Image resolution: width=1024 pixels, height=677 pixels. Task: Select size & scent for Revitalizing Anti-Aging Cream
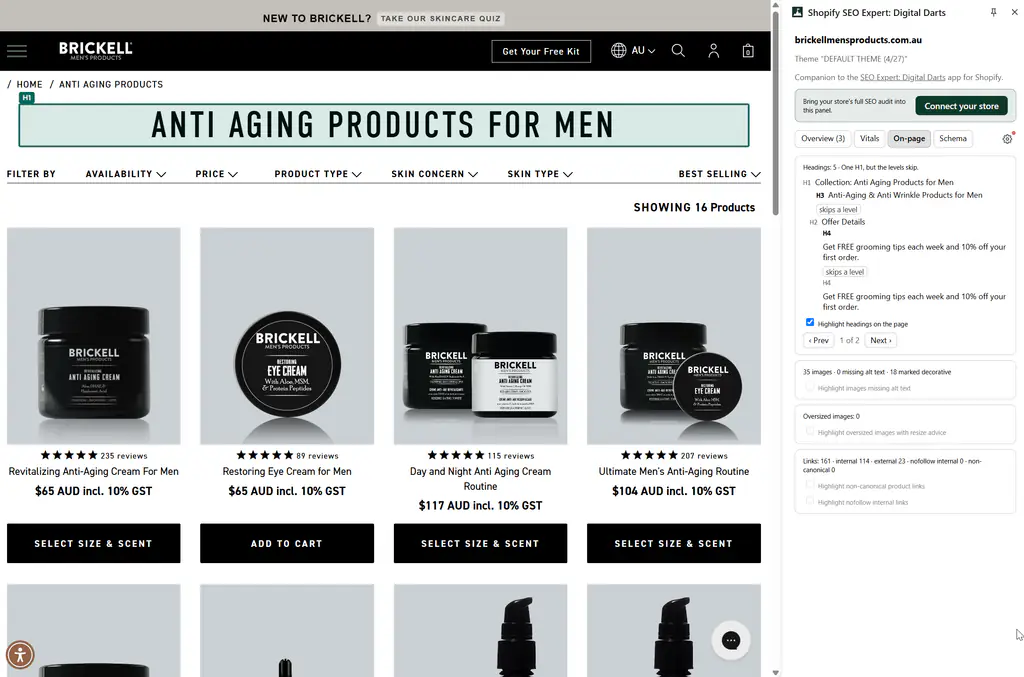click(x=93, y=543)
